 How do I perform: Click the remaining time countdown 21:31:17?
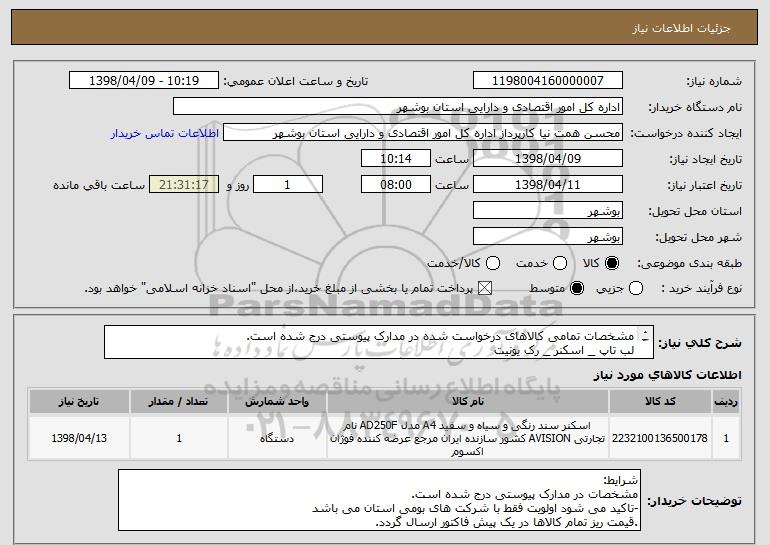click(x=184, y=185)
